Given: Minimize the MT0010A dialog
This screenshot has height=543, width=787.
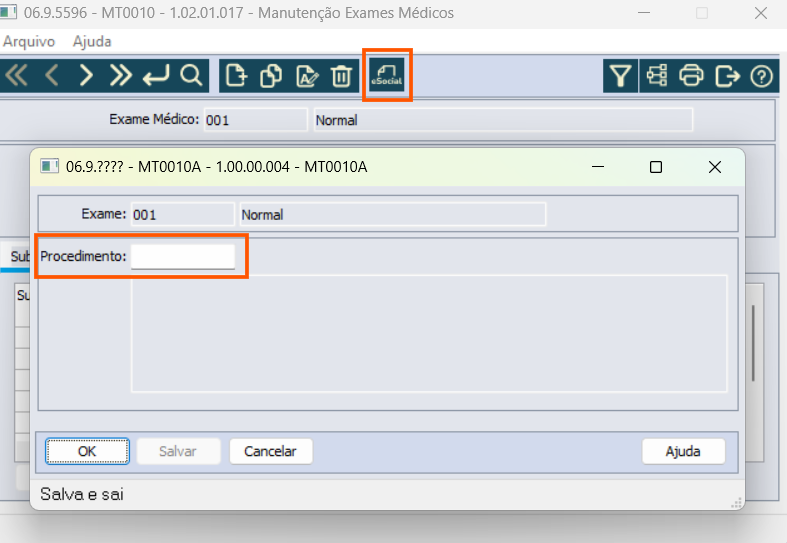Looking at the screenshot, I should click(598, 167).
